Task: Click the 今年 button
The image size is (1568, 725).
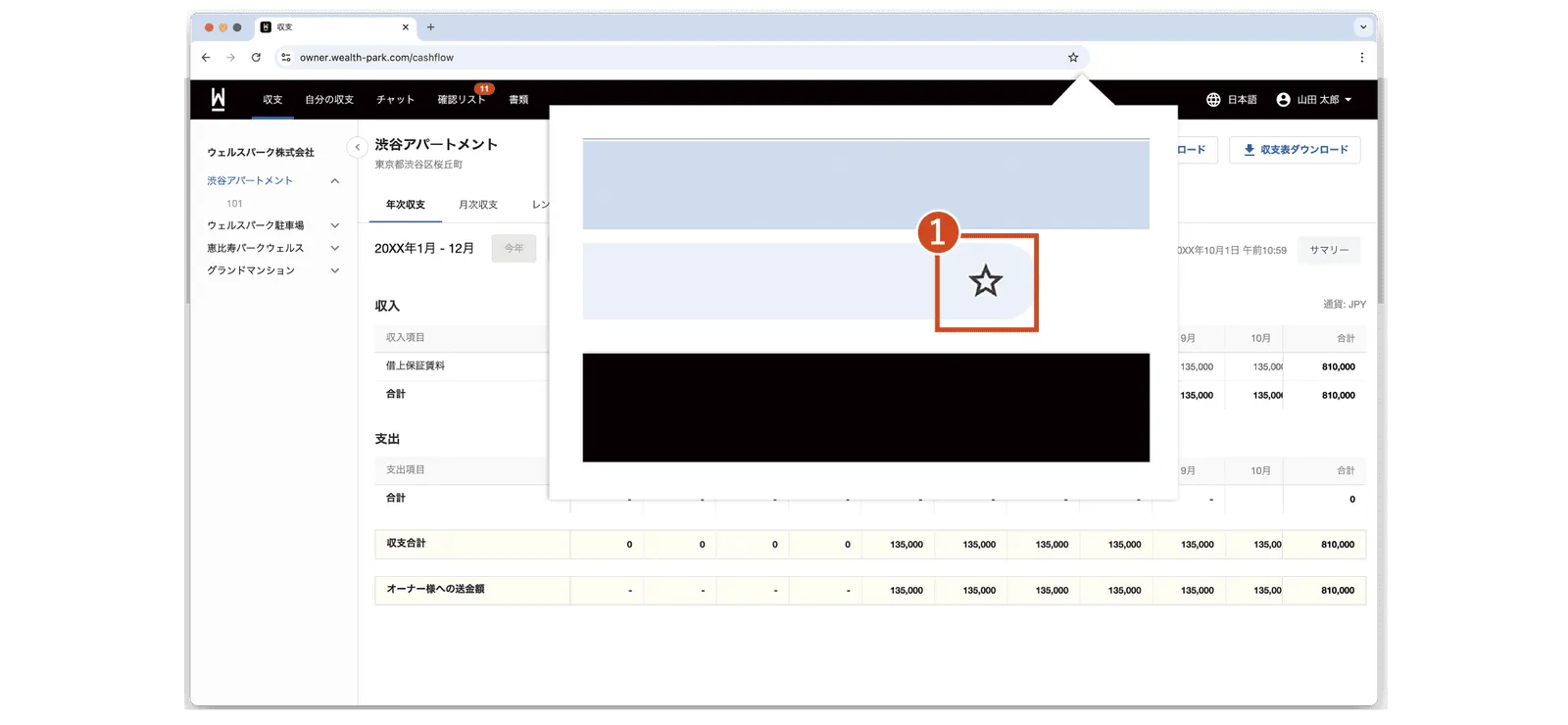Action: click(x=514, y=248)
